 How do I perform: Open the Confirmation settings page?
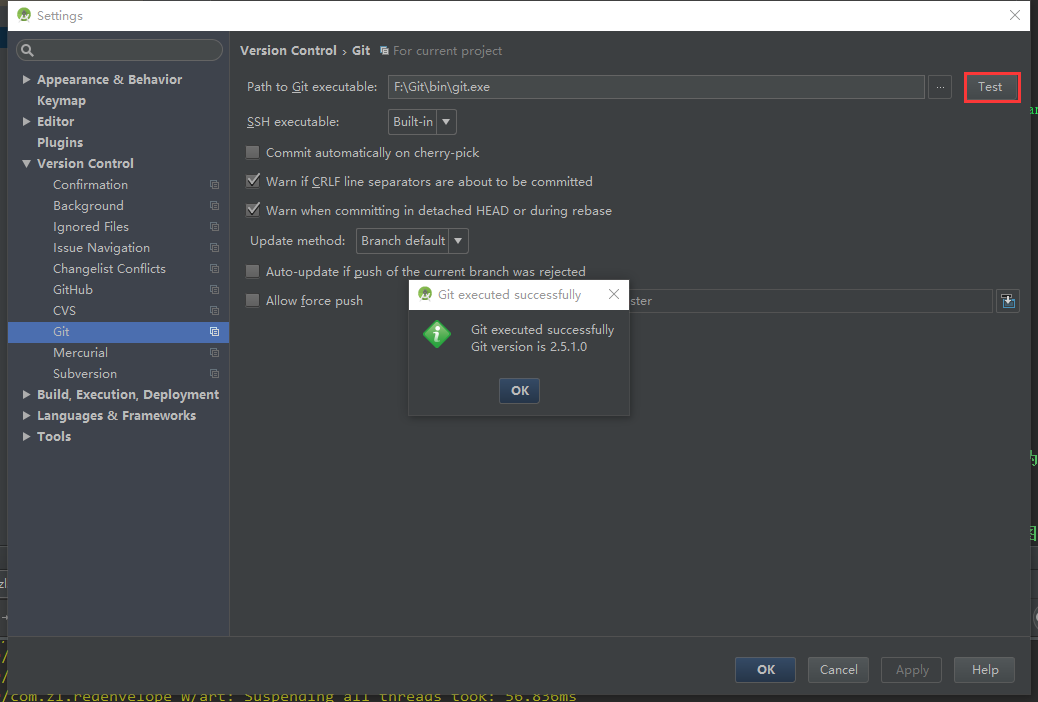coord(91,185)
